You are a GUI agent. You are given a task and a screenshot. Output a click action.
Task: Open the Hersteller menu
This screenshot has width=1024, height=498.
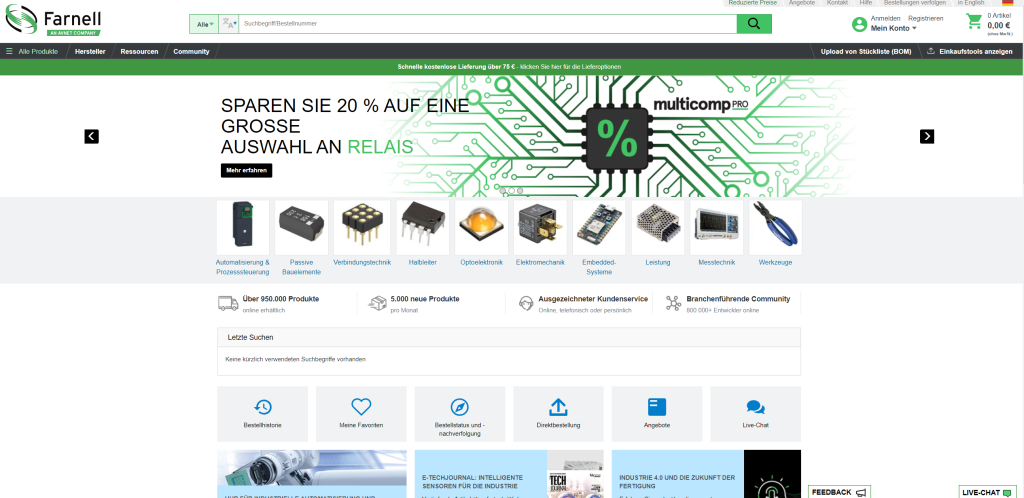coord(90,51)
